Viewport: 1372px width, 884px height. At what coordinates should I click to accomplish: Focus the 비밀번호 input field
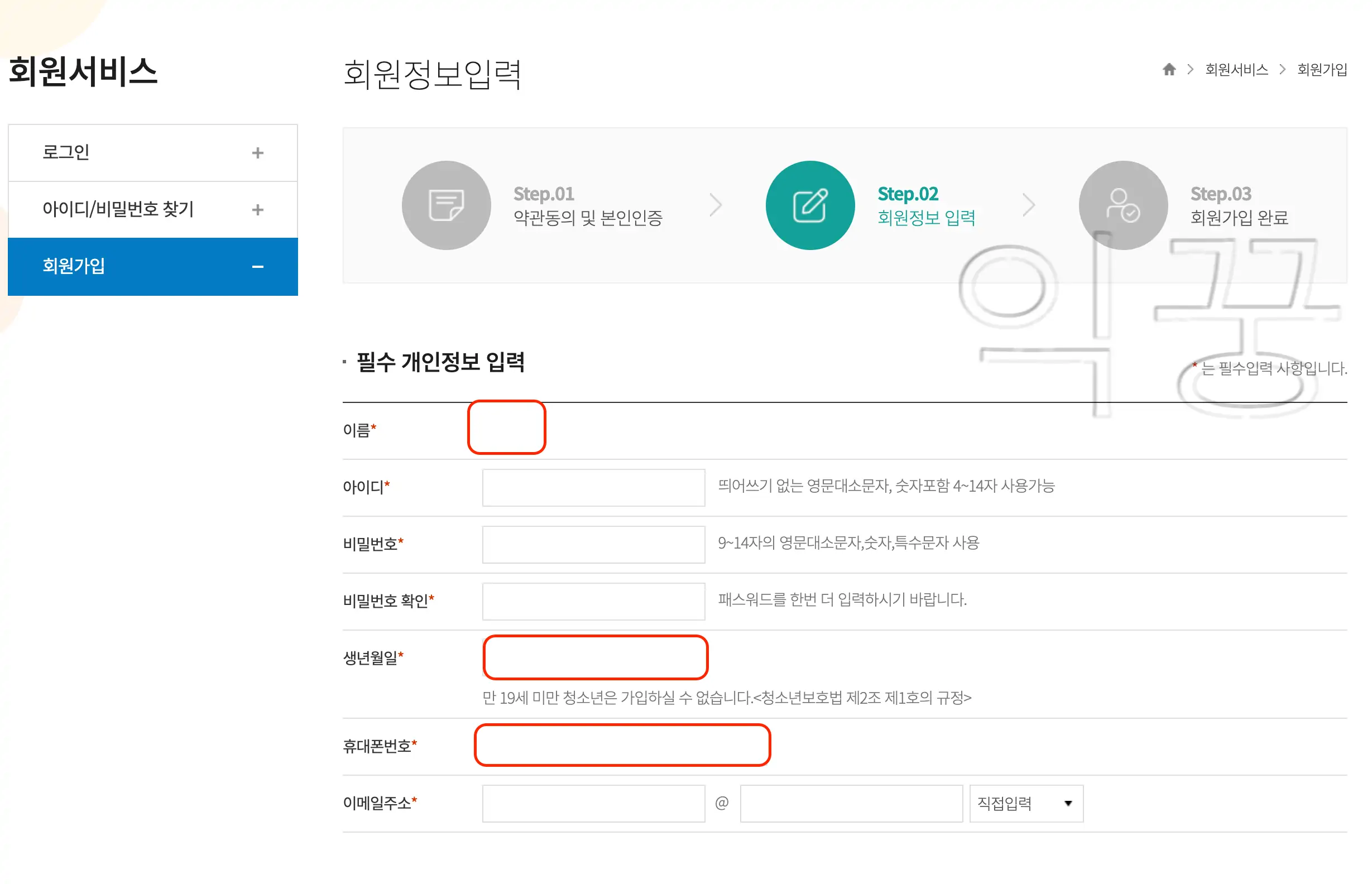(593, 544)
